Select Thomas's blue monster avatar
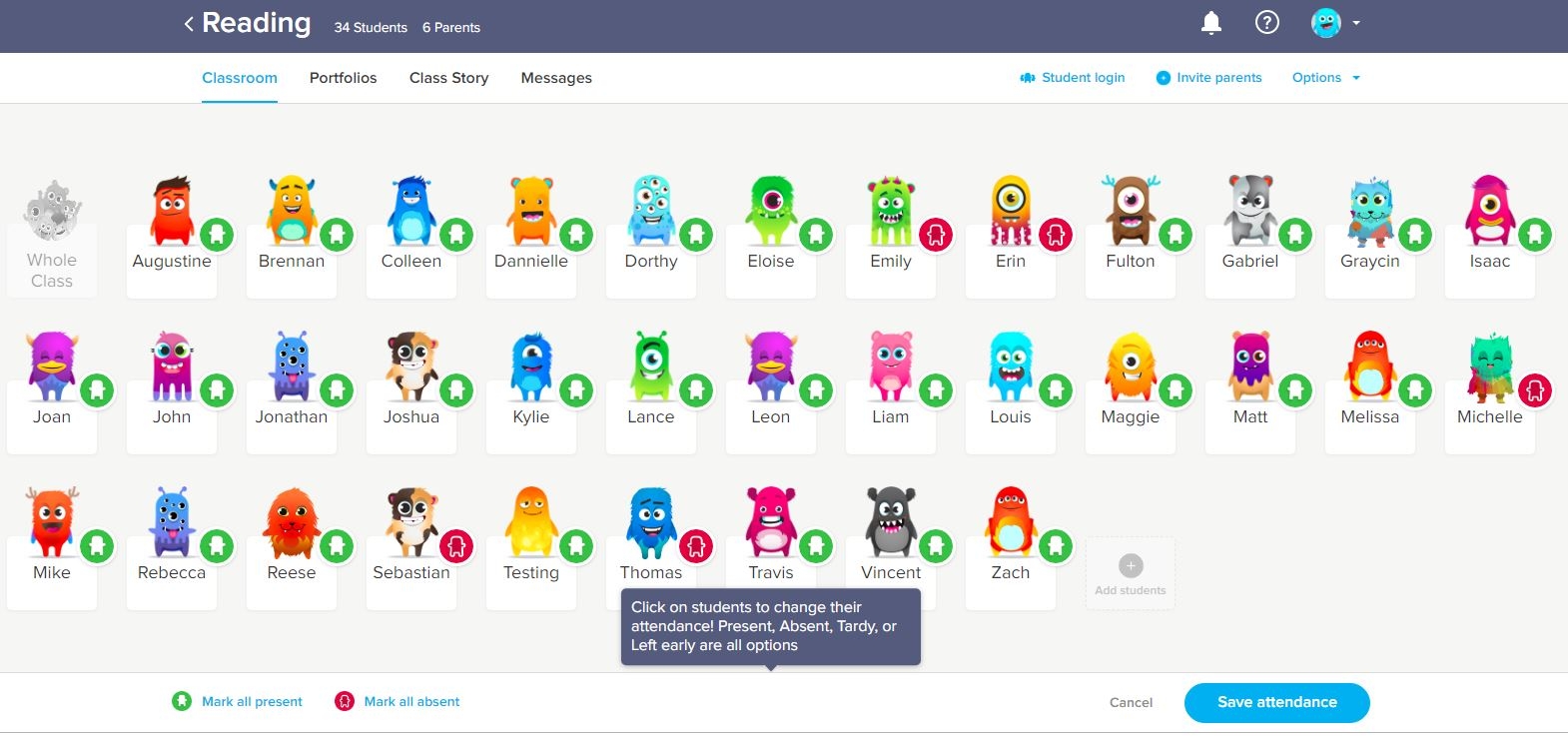The image size is (1568, 737). pyautogui.click(x=649, y=522)
